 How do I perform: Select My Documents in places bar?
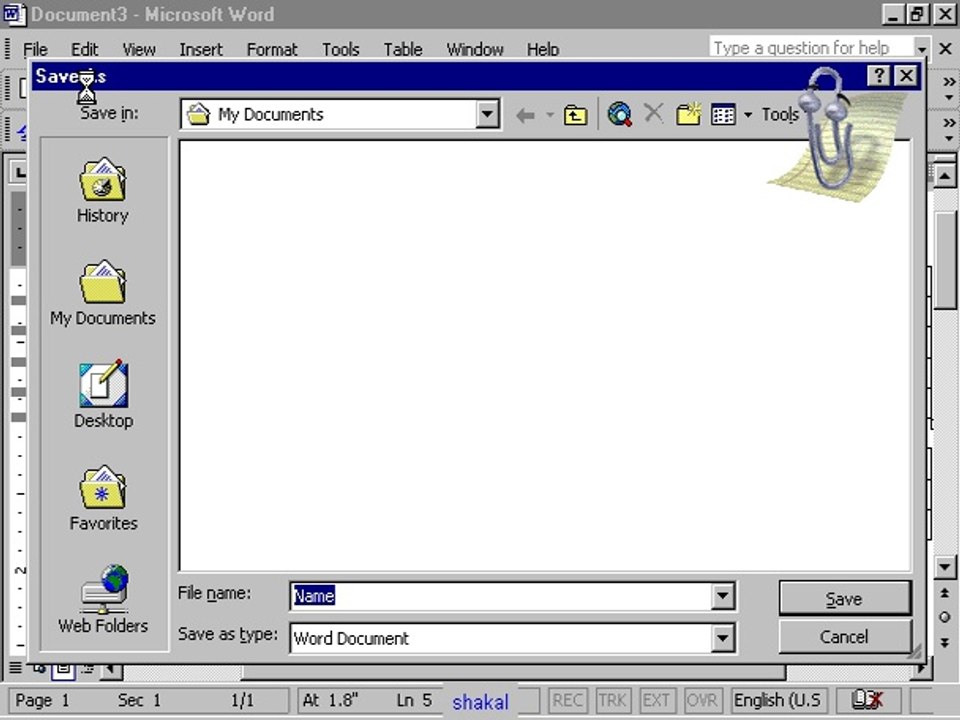(103, 293)
